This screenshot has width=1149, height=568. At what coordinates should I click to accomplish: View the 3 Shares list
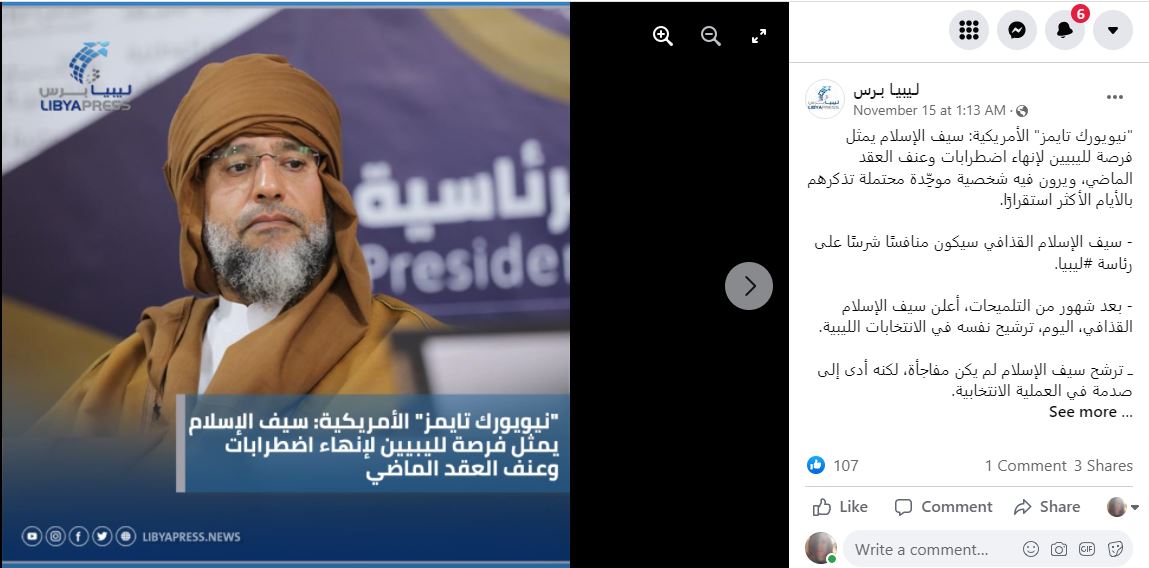(x=1104, y=465)
